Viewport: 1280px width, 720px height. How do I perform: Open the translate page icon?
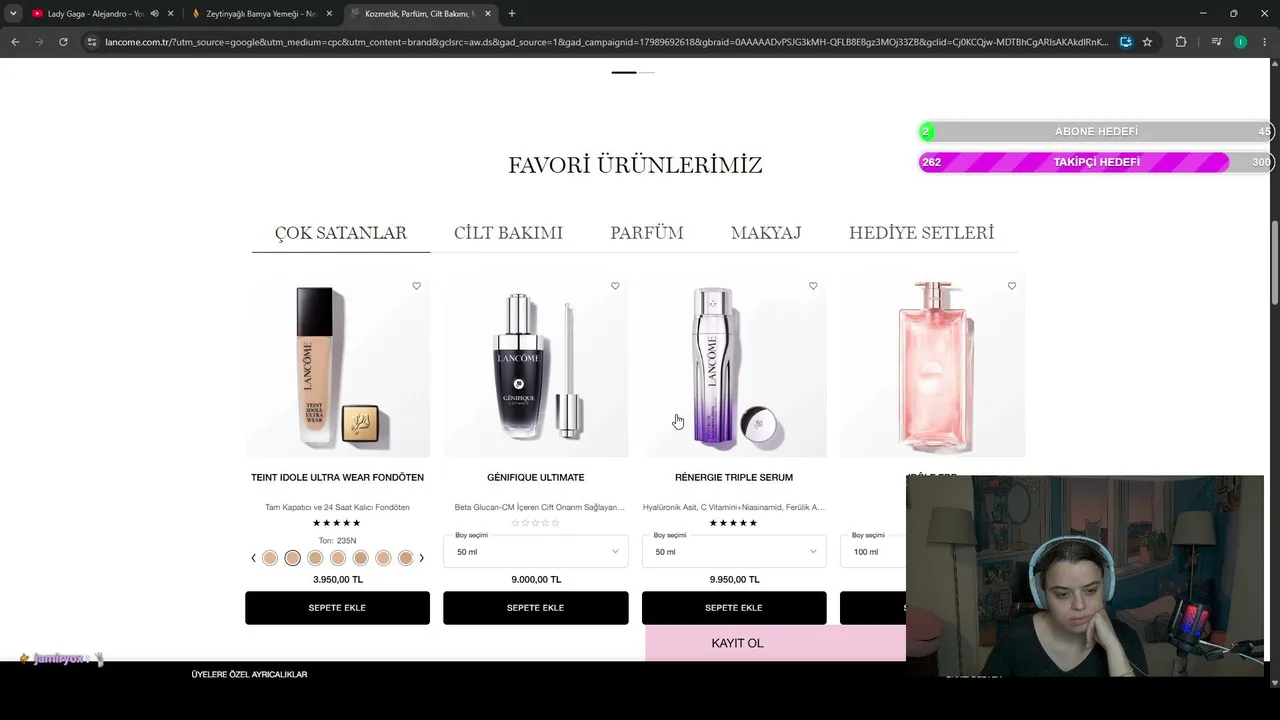[1126, 42]
